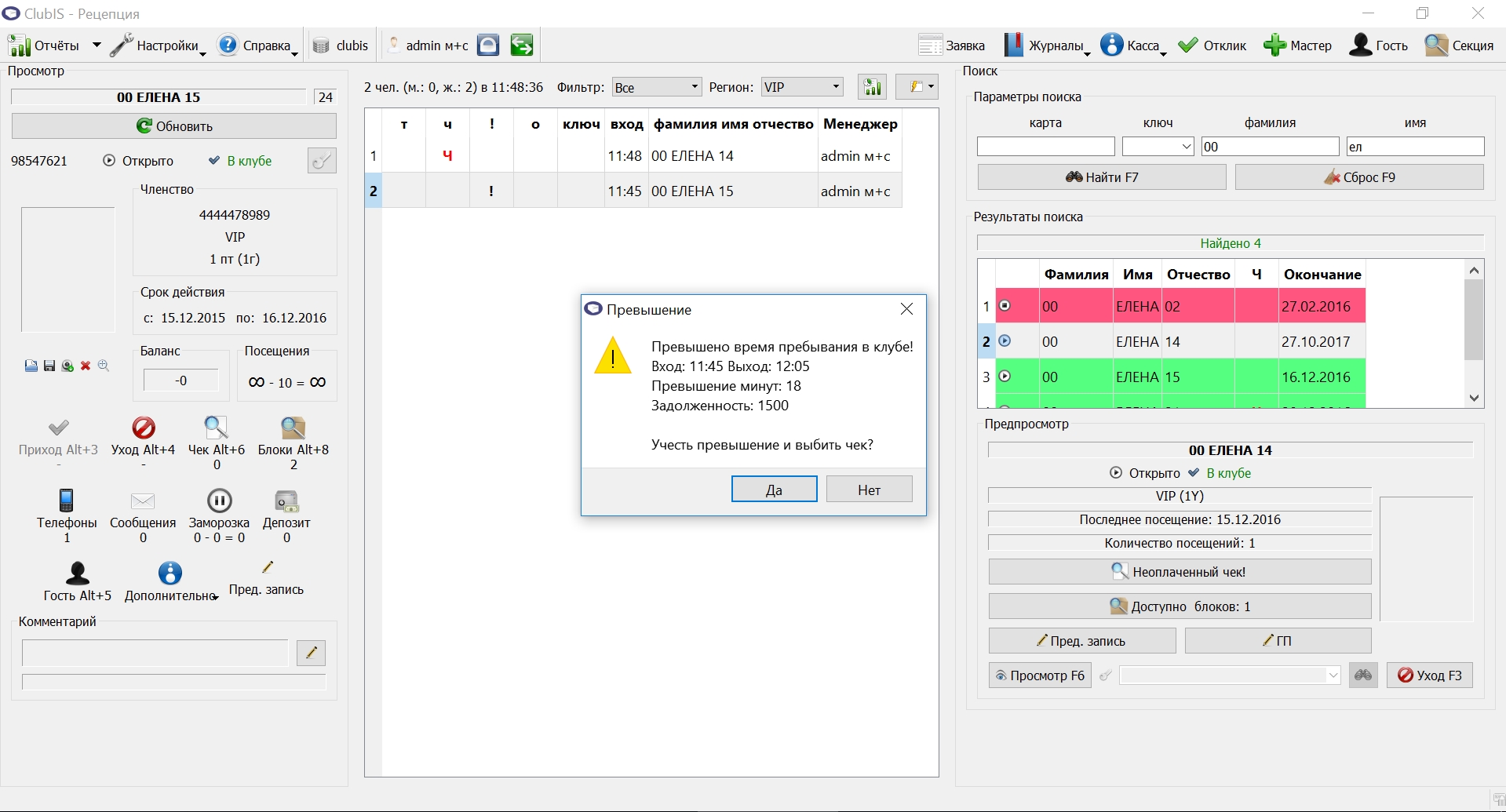1506x812 pixels.
Task: Click the Гость Alt+5 person icon
Action: (x=78, y=573)
